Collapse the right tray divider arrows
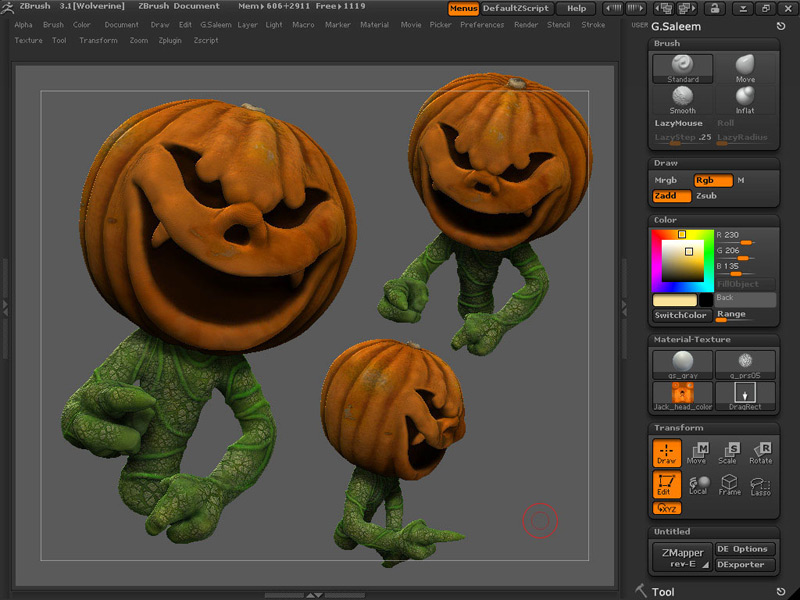Screen dimensions: 800x600 coord(624,308)
